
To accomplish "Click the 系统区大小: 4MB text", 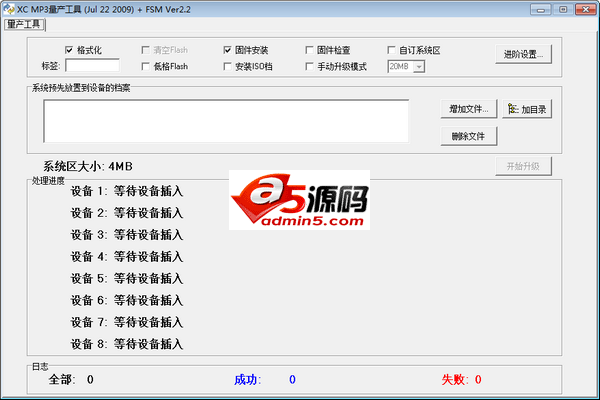I will 88,167.
